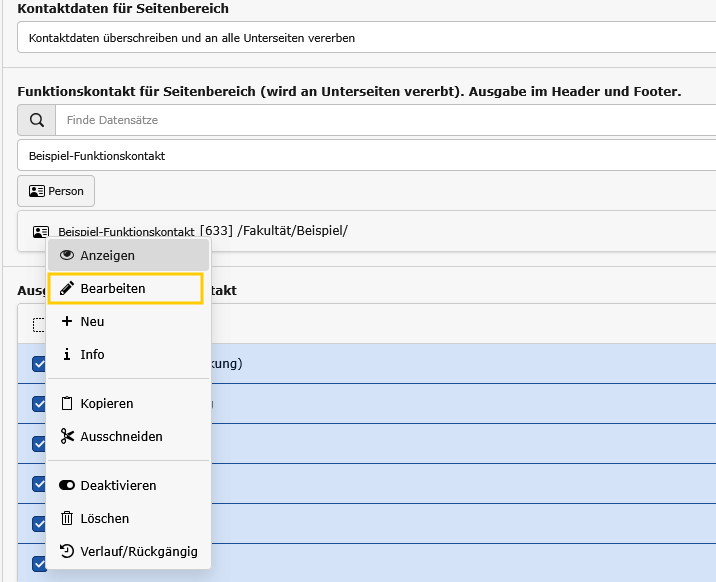
Task: Choose Info from the context menu
Action: point(92,355)
